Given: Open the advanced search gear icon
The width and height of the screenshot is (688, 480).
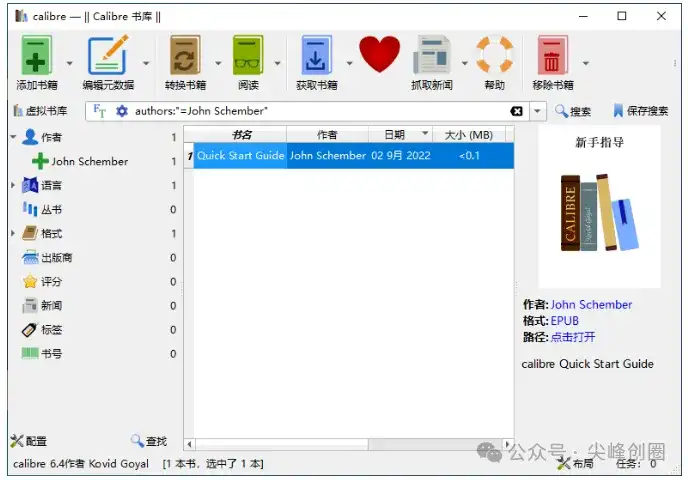Looking at the screenshot, I should pos(122,111).
